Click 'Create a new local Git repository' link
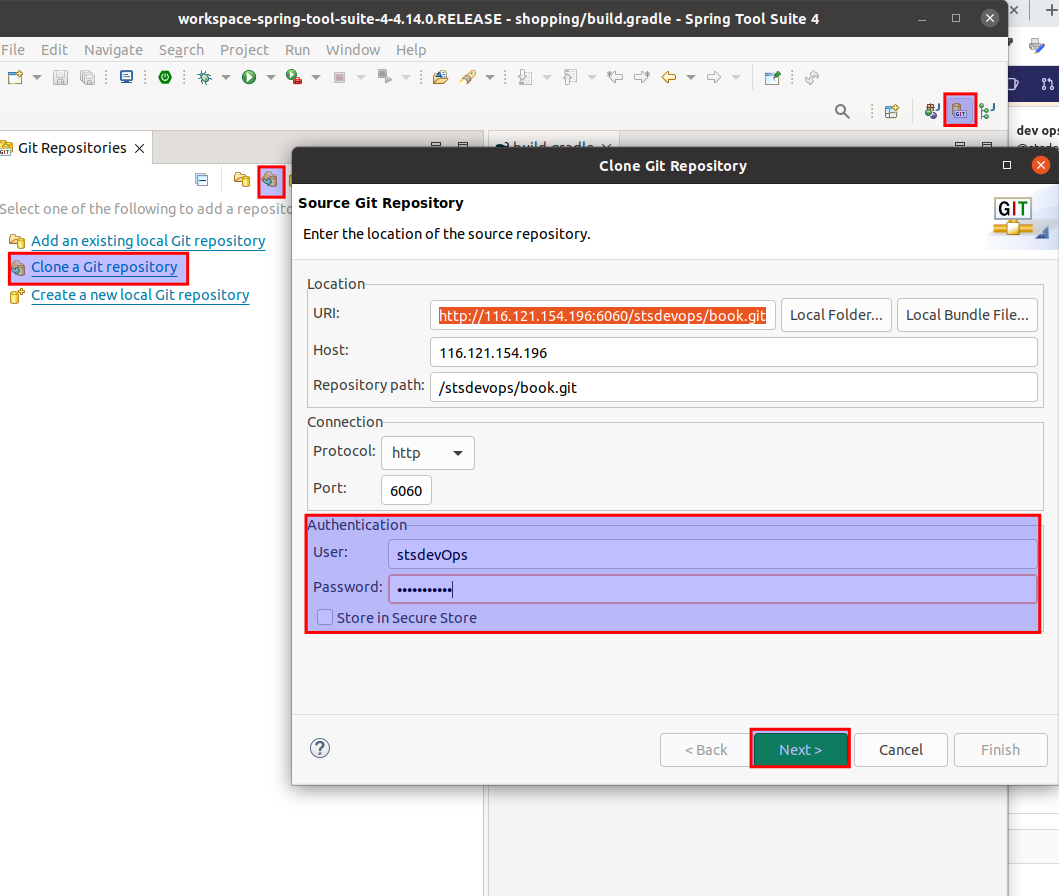The image size is (1059, 896). pyautogui.click(x=140, y=296)
